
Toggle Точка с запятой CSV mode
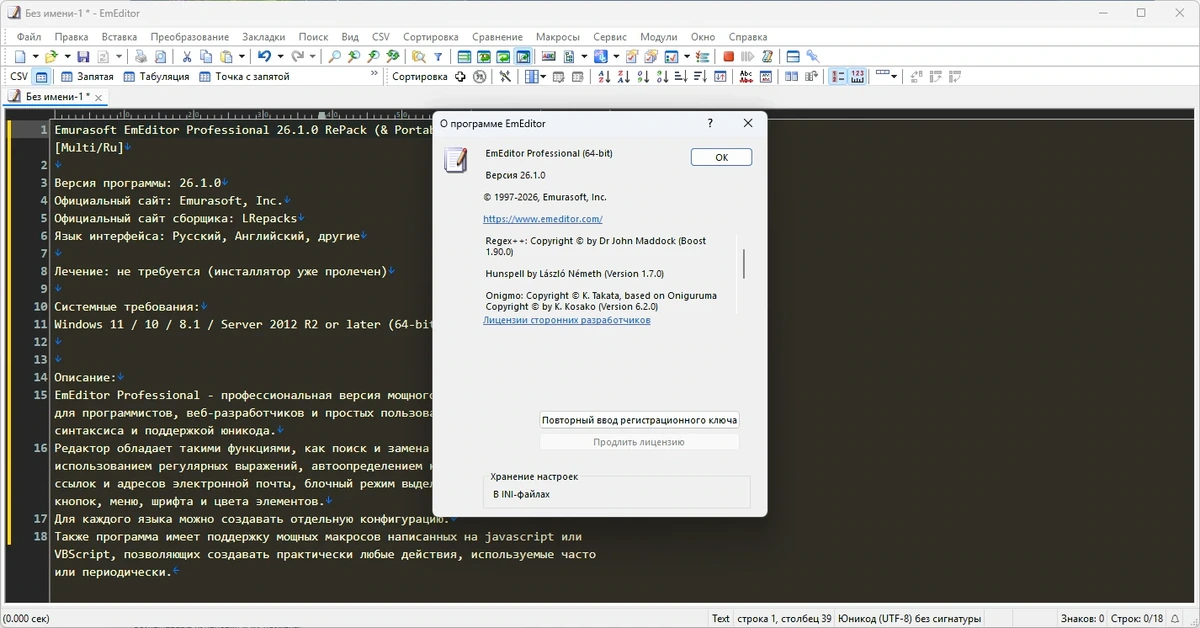pyautogui.click(x=244, y=77)
